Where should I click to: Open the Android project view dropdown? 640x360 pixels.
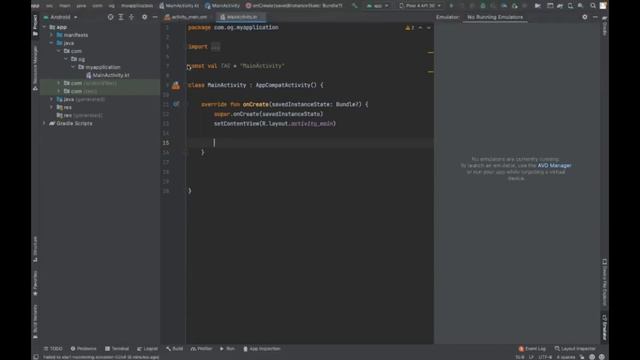pyautogui.click(x=60, y=17)
